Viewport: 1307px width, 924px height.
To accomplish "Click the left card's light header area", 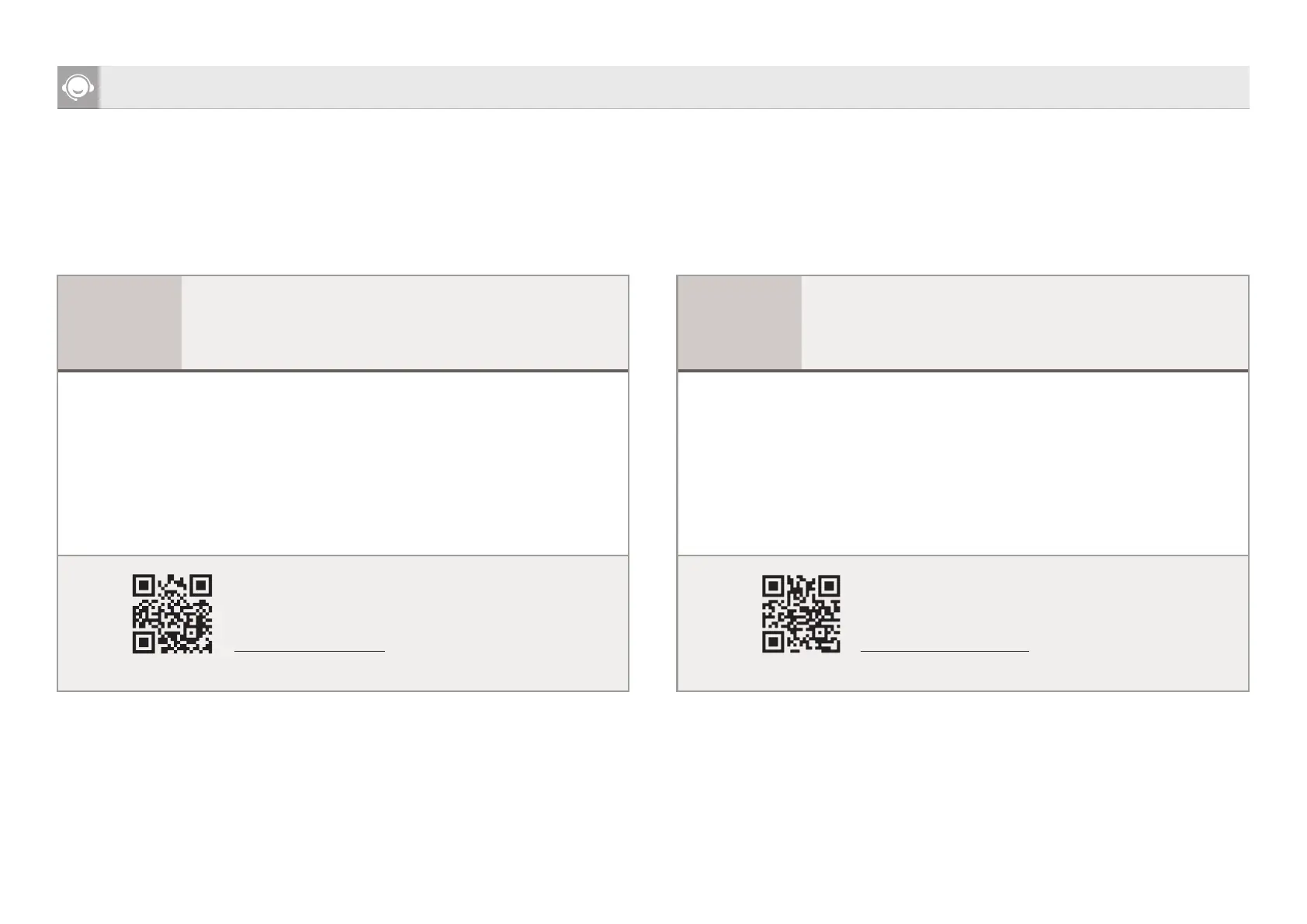I will tap(404, 323).
